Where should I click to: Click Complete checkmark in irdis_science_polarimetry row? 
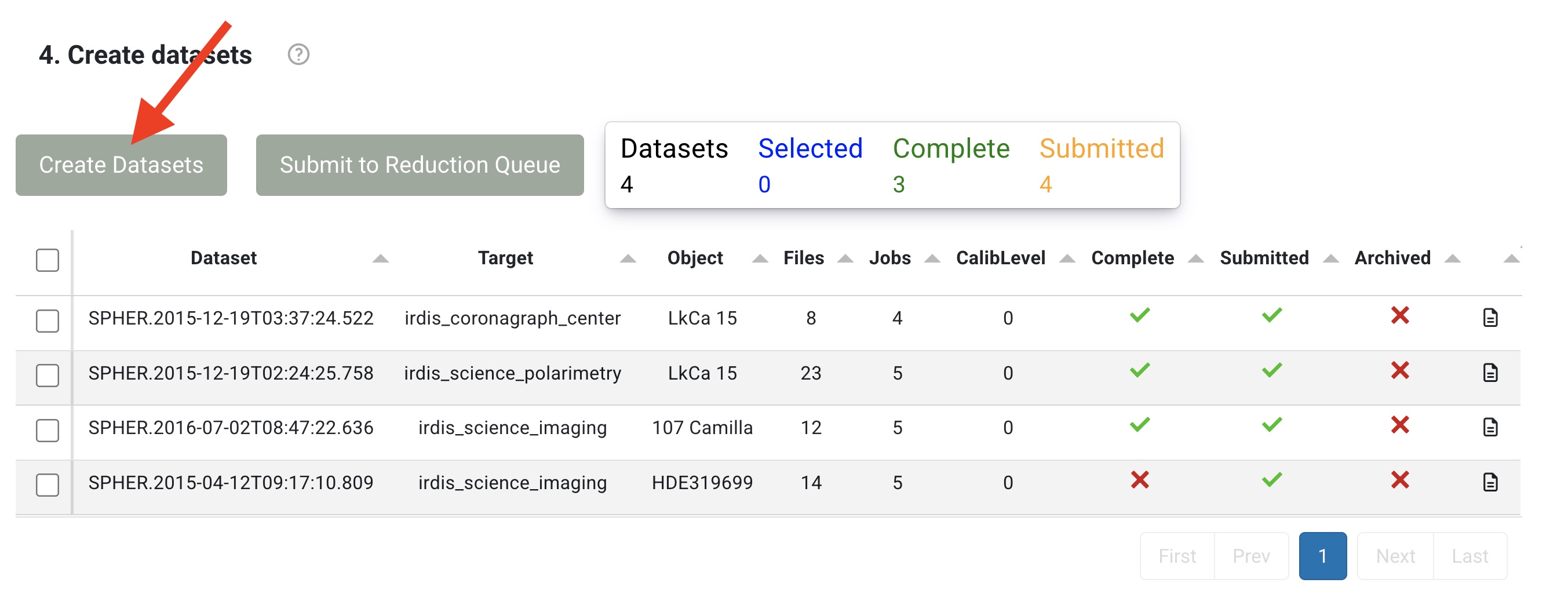pyautogui.click(x=1139, y=370)
